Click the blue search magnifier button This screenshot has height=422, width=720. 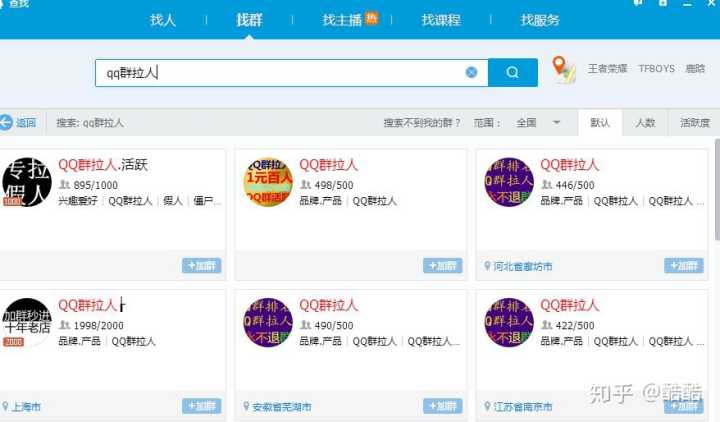click(512, 72)
